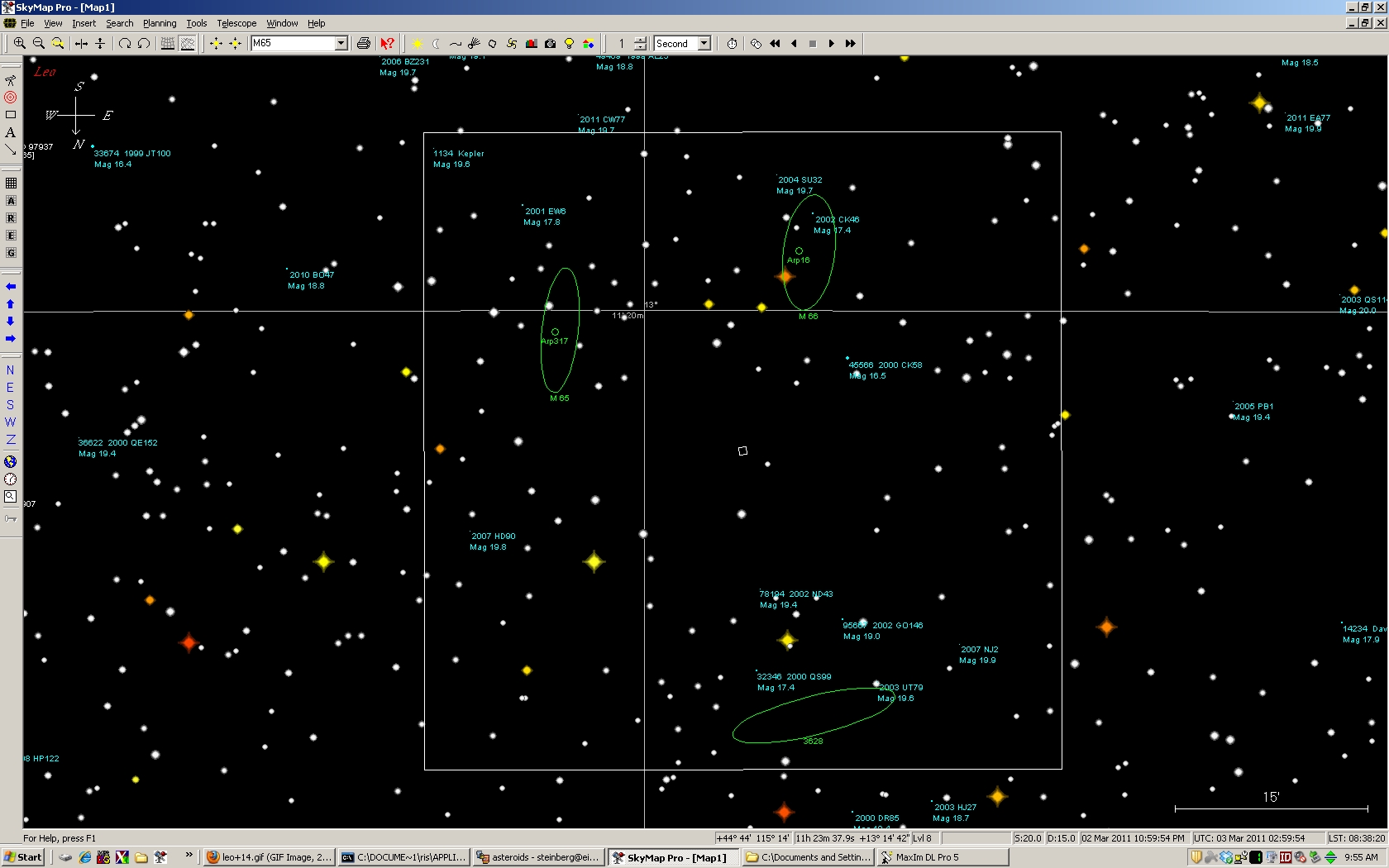The width and height of the screenshot is (1389, 868).
Task: Open the File menu
Action: pyautogui.click(x=27, y=23)
